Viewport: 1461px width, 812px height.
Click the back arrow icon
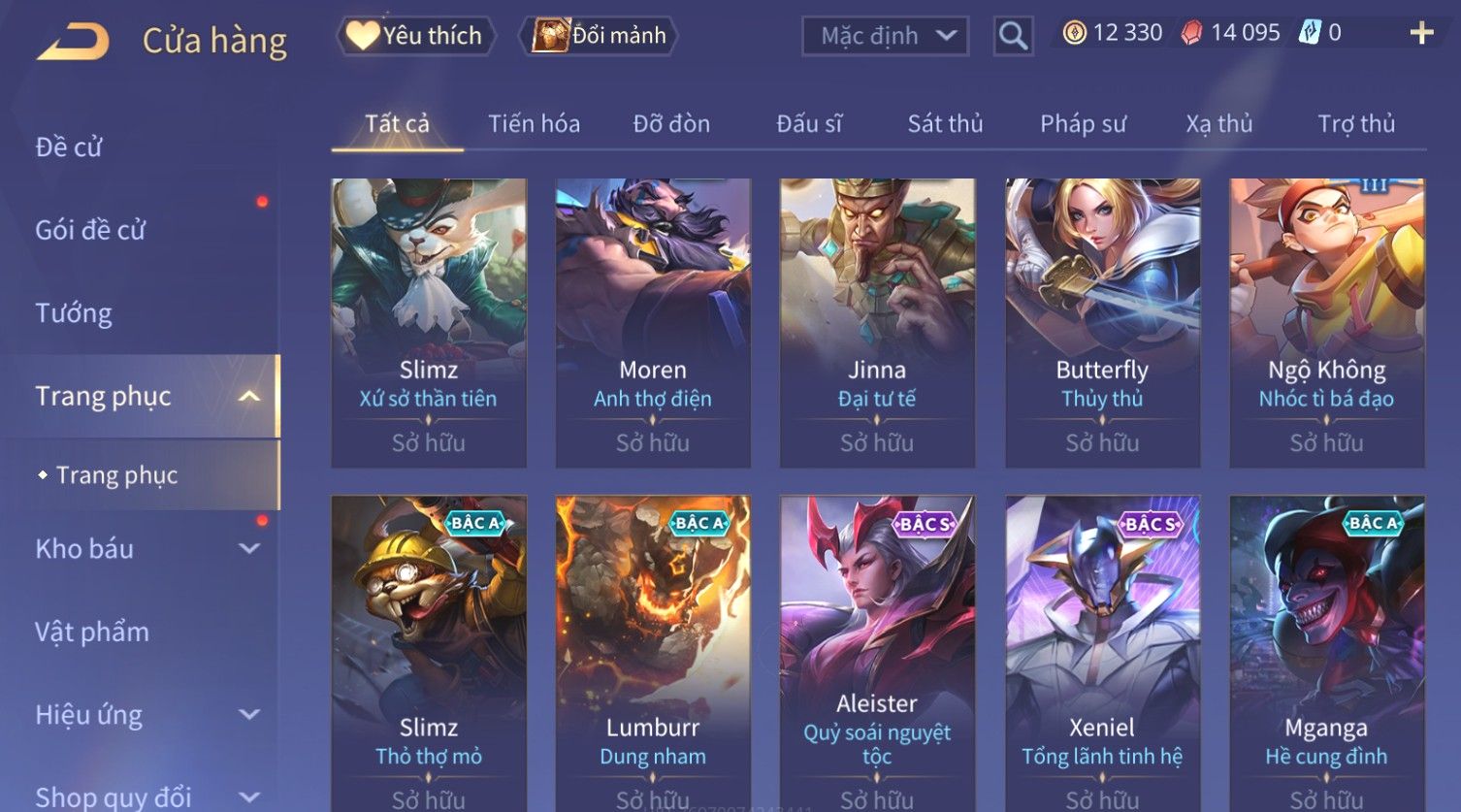point(74,42)
